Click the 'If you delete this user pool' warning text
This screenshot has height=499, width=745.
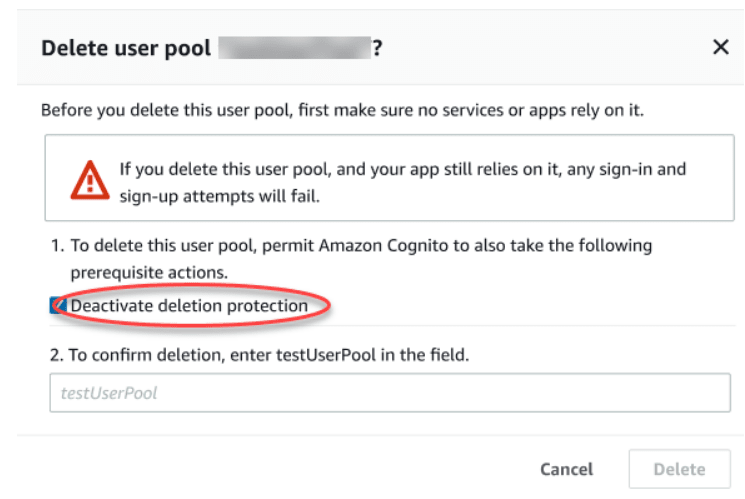pyautogui.click(x=402, y=169)
